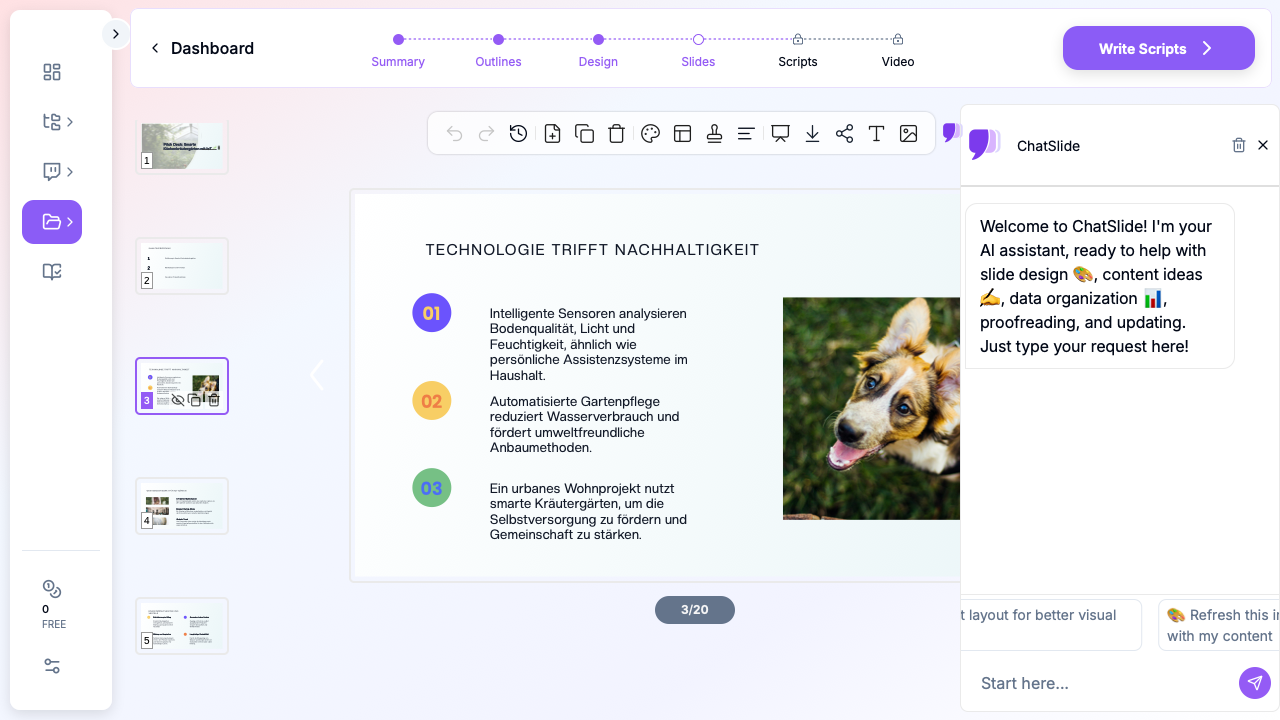The width and height of the screenshot is (1280, 720).
Task: Switch to the Design step
Action: [x=598, y=50]
